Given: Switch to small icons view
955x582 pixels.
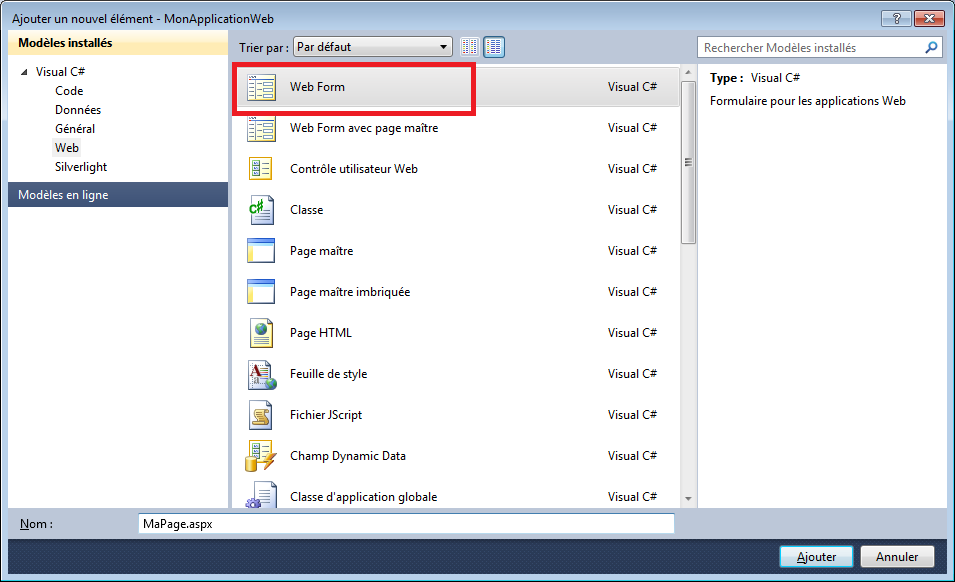Looking at the screenshot, I should [470, 47].
